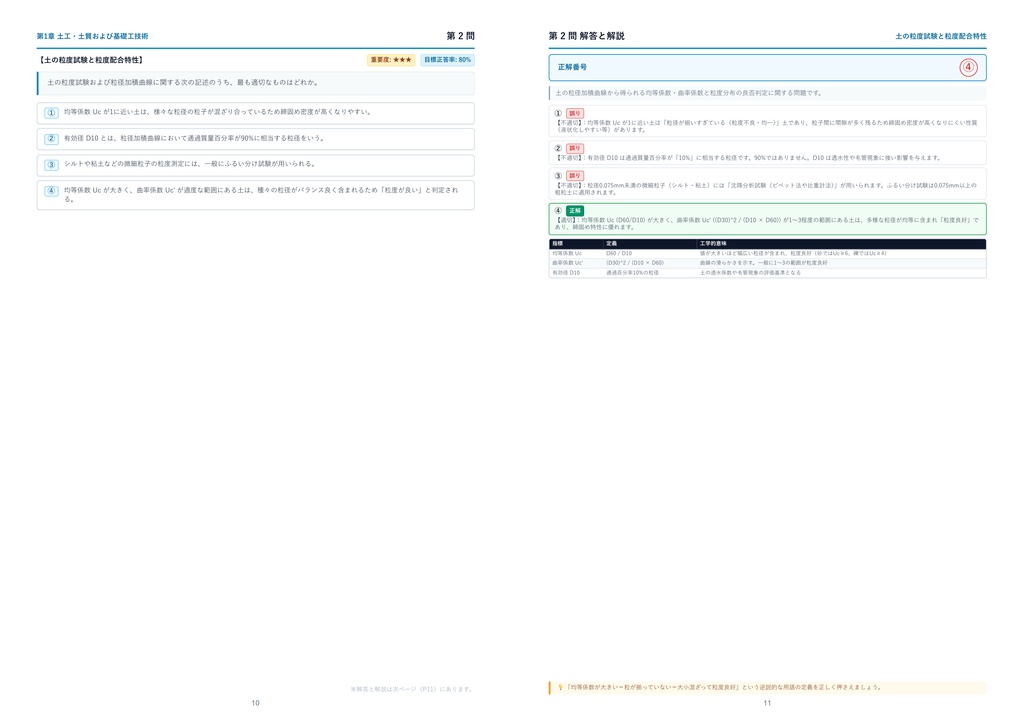Click the title 【土の粒度試験と粒度配合特性】

coord(91,60)
